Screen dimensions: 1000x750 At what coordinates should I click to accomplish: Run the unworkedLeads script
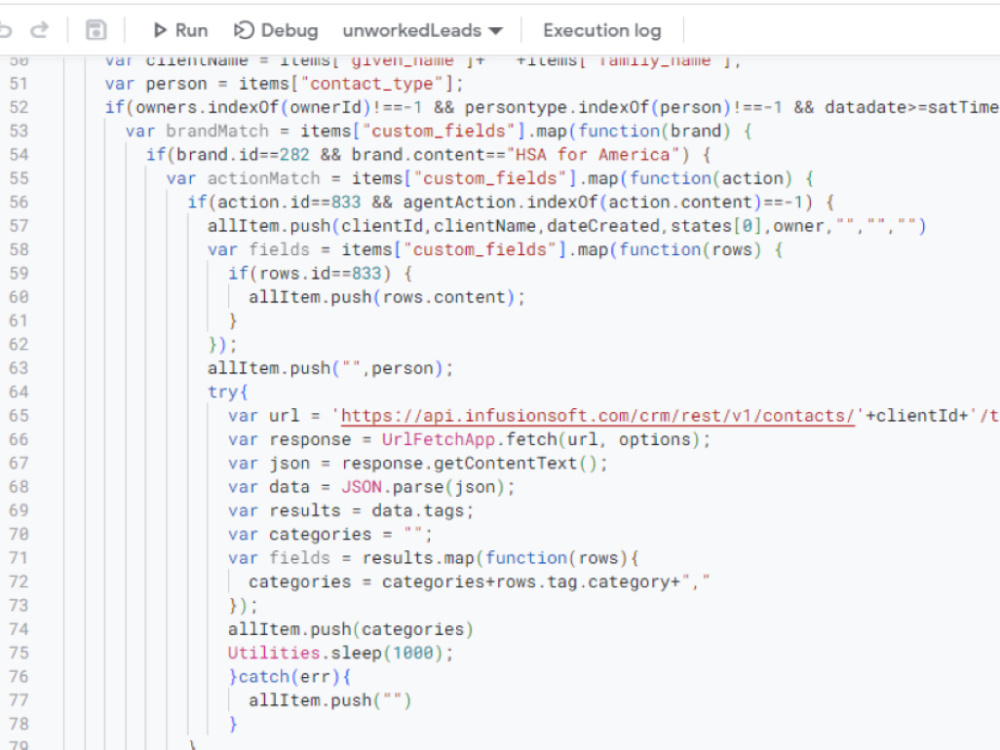click(x=180, y=30)
